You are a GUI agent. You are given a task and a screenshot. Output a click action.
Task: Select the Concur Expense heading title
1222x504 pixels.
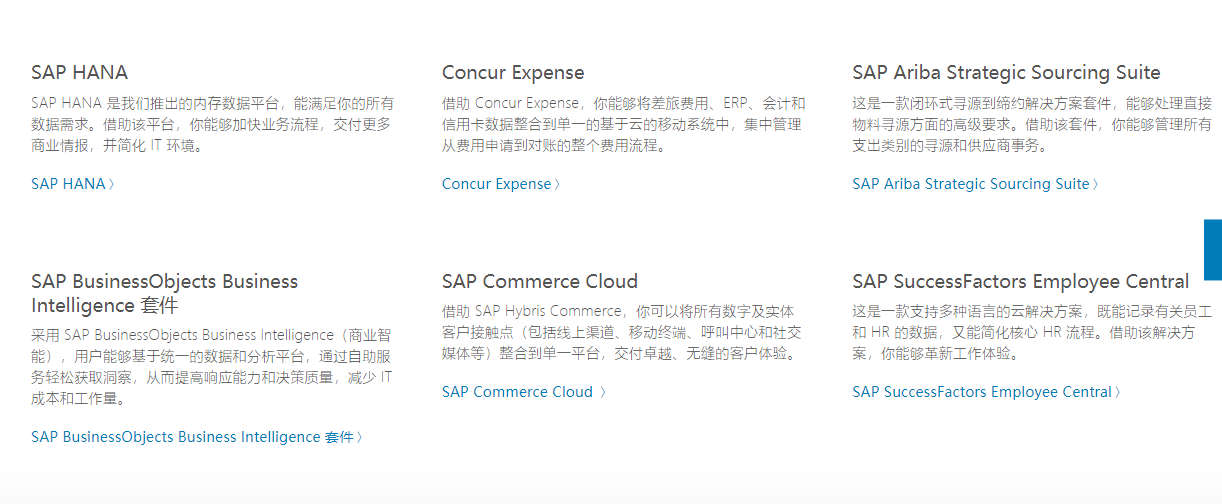coord(513,73)
